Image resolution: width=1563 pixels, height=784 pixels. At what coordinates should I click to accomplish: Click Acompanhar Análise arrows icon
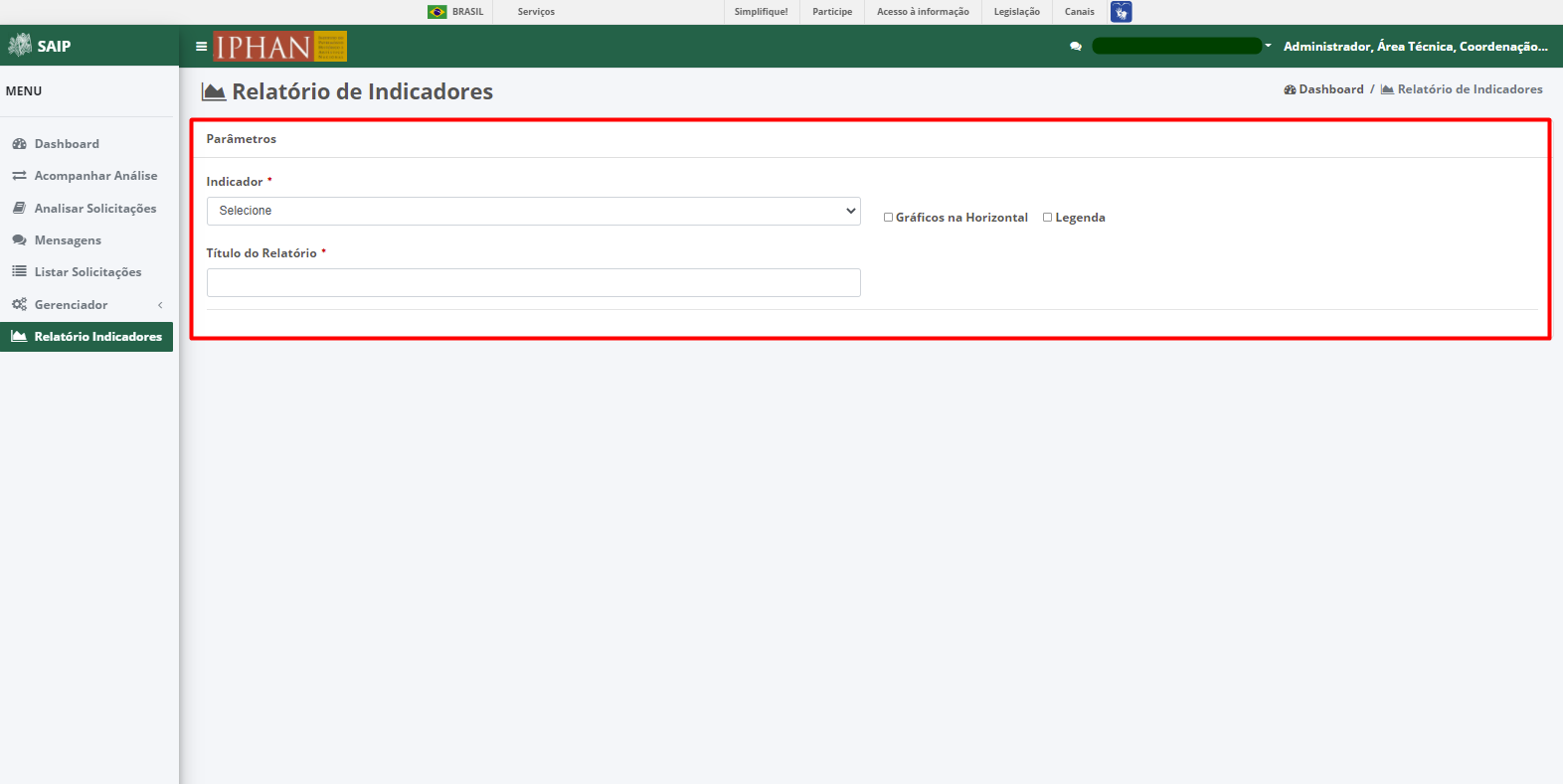click(x=19, y=176)
